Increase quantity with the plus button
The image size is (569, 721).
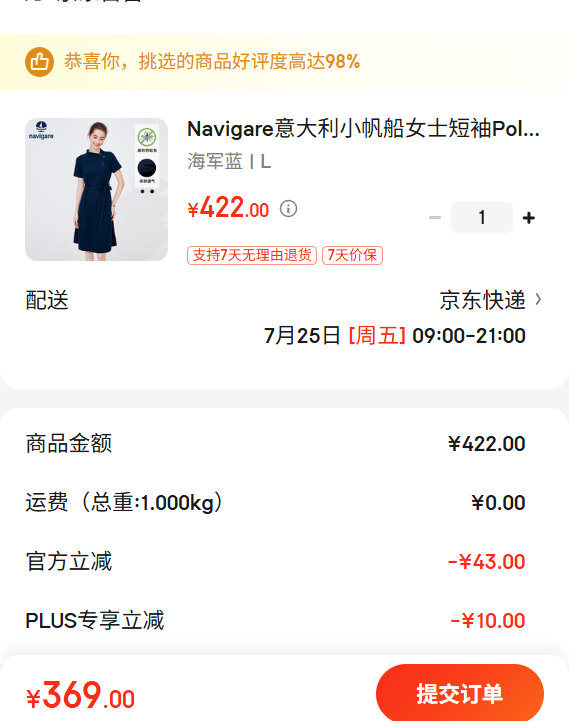529,217
